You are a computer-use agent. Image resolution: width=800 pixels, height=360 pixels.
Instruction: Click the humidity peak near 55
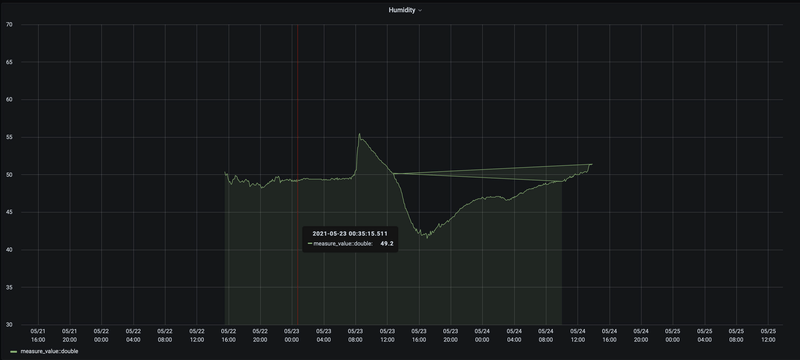click(x=359, y=134)
